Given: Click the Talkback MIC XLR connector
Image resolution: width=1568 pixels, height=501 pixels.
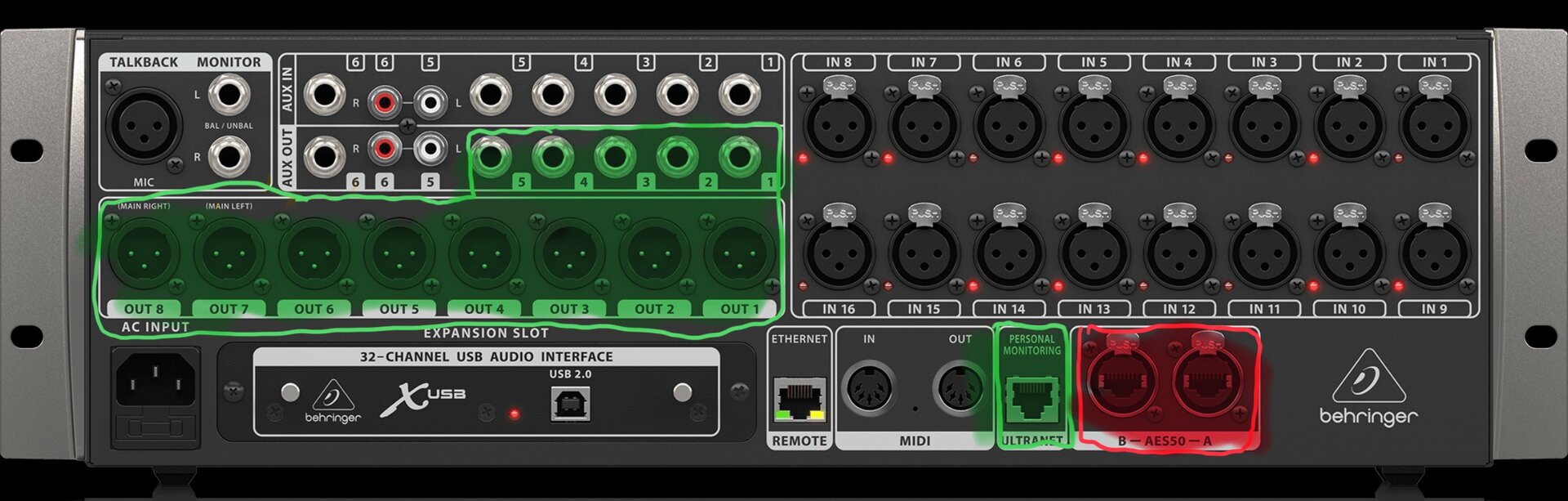Looking at the screenshot, I should [x=145, y=126].
